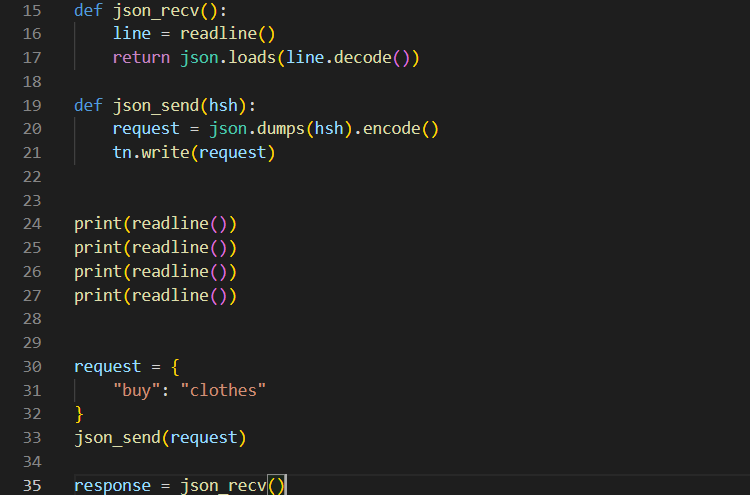This screenshot has width=750, height=495.
Task: Click the json_send function name on line 19
Action: tap(156, 106)
